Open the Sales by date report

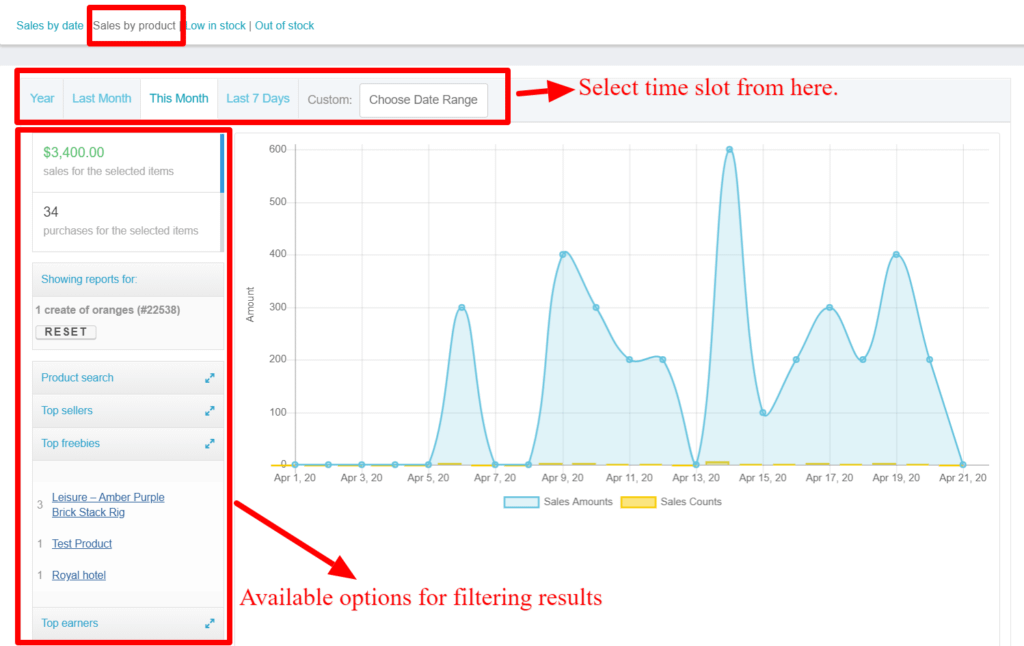(49, 26)
